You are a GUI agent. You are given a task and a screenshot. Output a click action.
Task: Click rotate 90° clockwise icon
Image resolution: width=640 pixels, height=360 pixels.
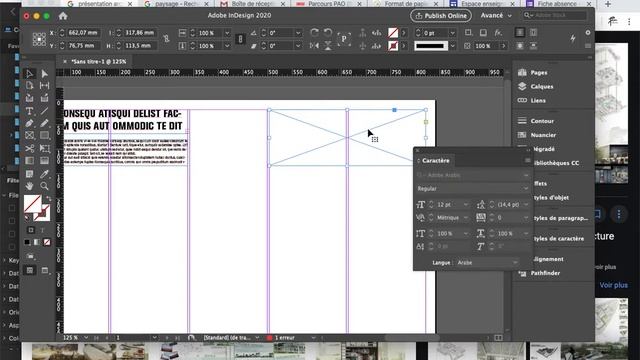(x=314, y=32)
